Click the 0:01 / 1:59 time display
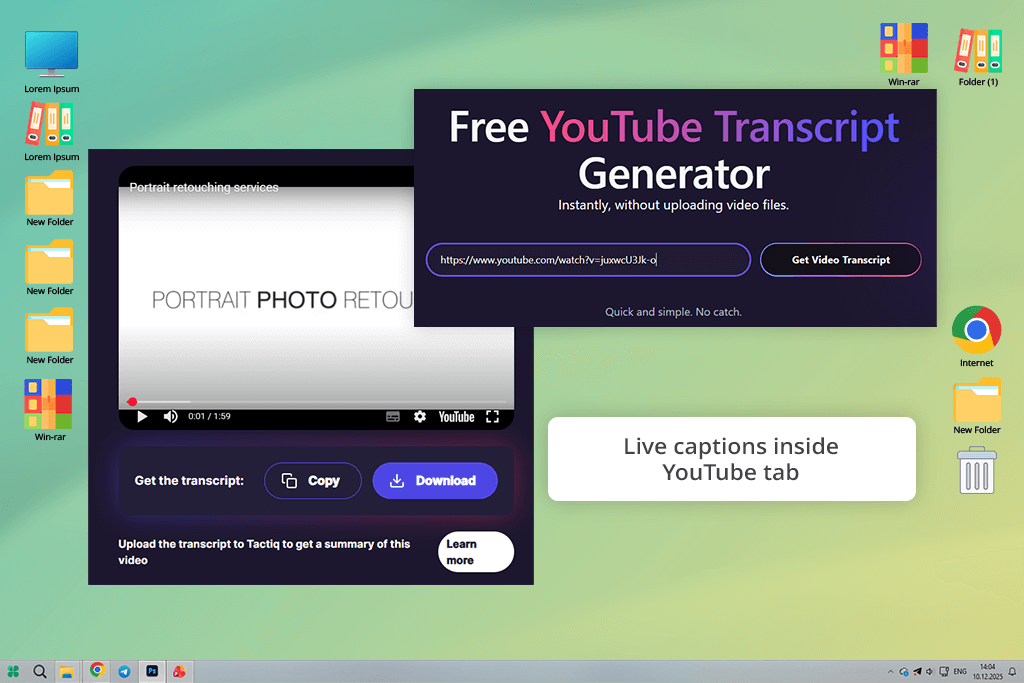Viewport: 1024px width, 683px height. pyautogui.click(x=209, y=416)
